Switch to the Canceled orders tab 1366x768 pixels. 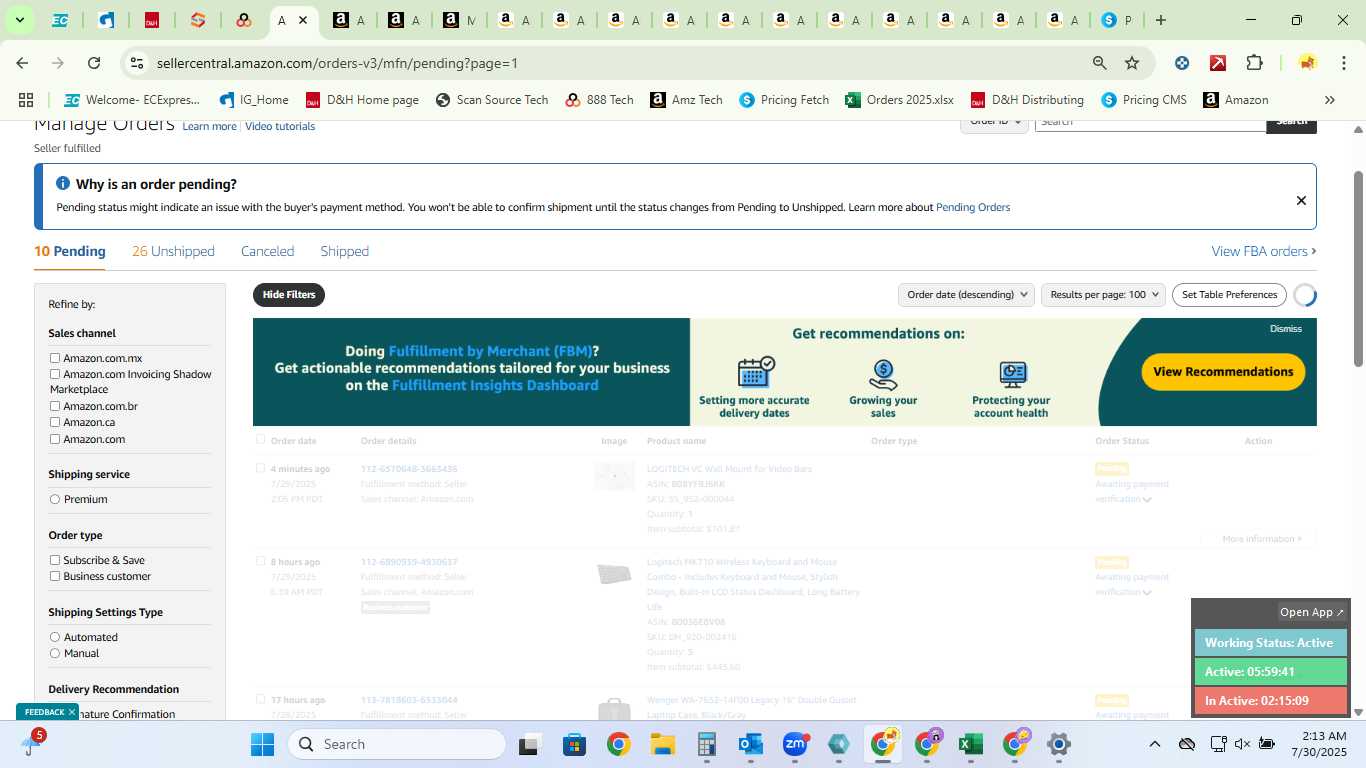(x=267, y=251)
